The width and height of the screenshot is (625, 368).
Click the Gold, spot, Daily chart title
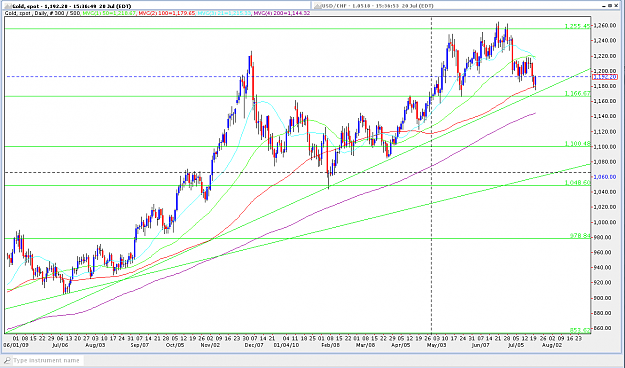[43, 13]
